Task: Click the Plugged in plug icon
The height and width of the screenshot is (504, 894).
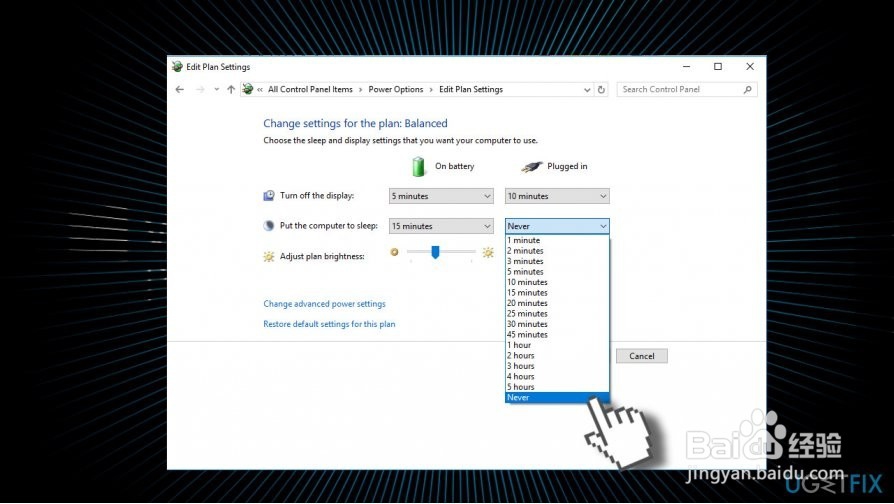Action: coord(531,166)
